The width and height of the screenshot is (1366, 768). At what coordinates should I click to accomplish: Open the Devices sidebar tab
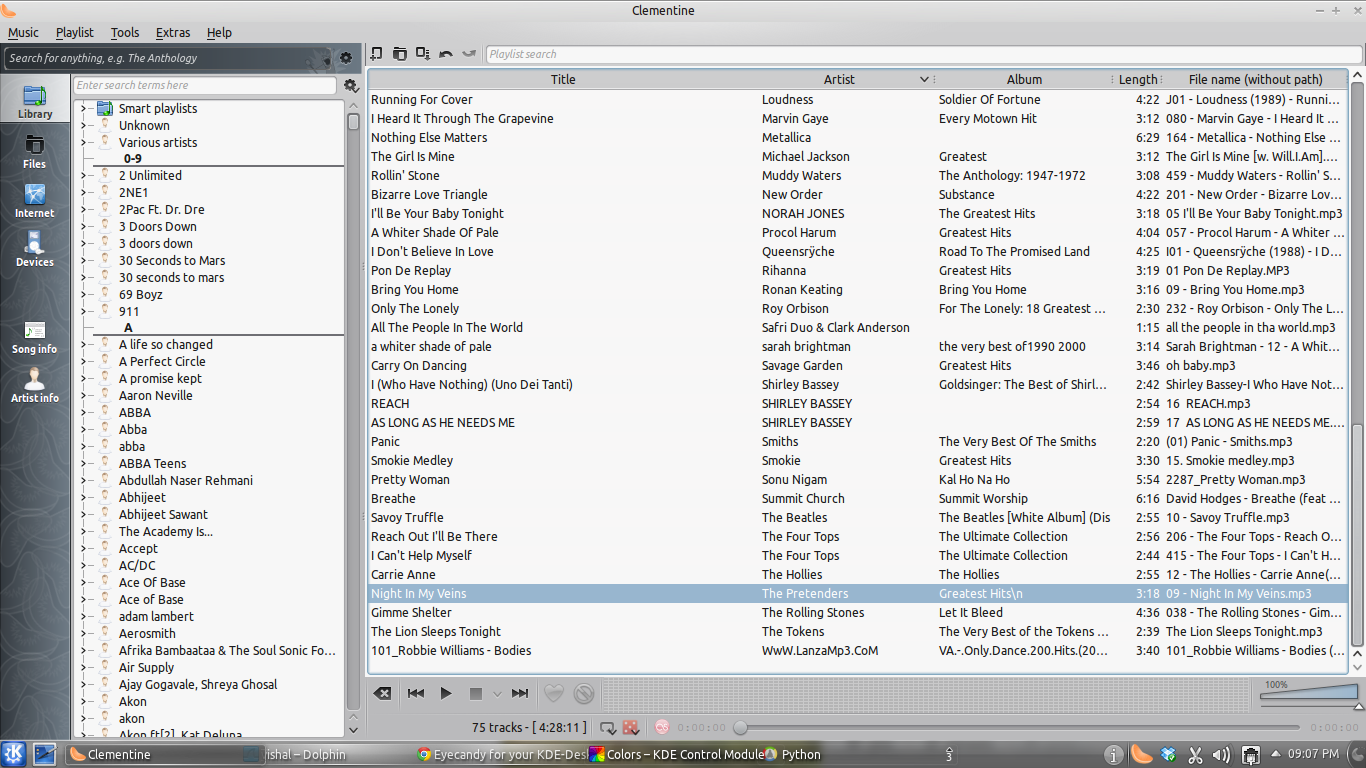click(x=35, y=250)
